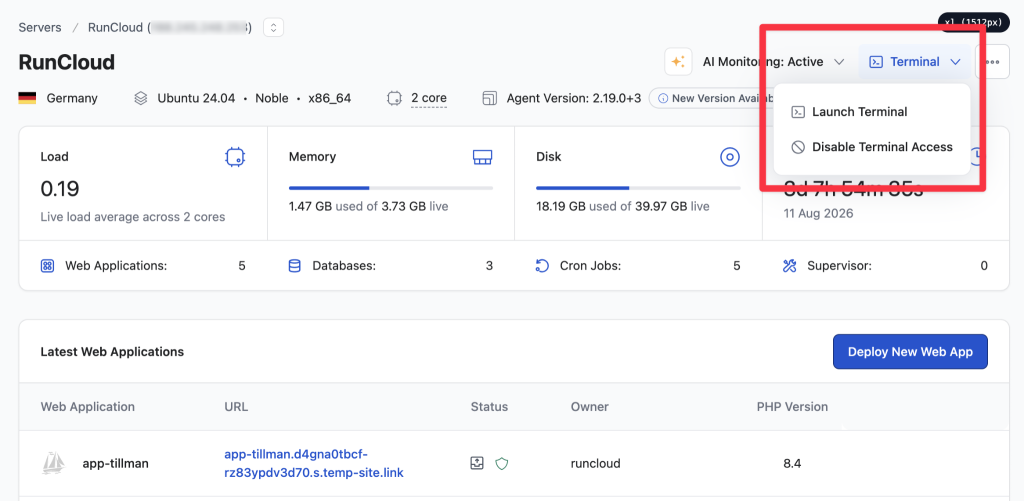This screenshot has width=1024, height=501.
Task: Click the agent version icon
Action: [x=490, y=98]
